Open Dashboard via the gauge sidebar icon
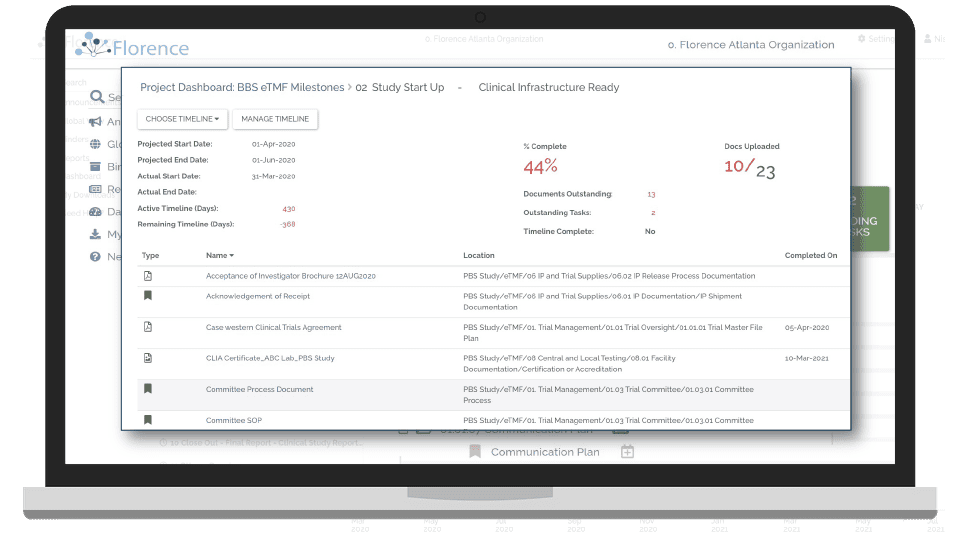This screenshot has width=960, height=540. 95,212
